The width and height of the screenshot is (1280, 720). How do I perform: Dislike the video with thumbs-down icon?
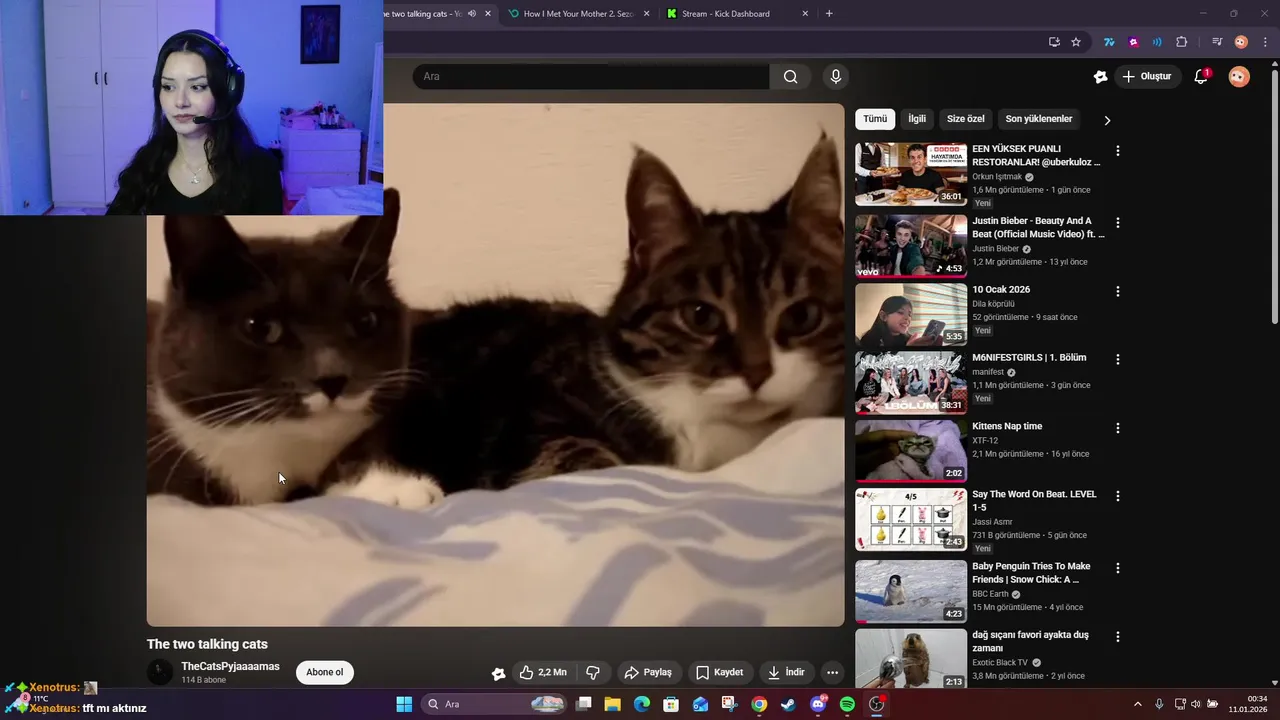[593, 672]
